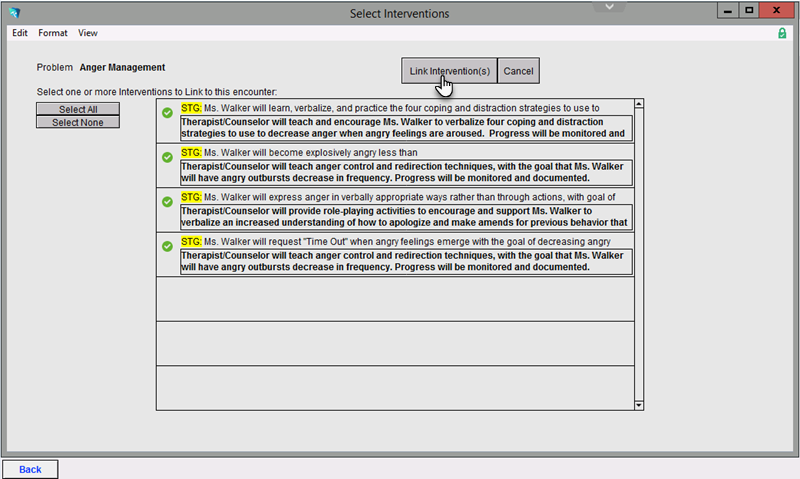800x479 pixels.
Task: Click the Select All button
Action: click(x=78, y=109)
